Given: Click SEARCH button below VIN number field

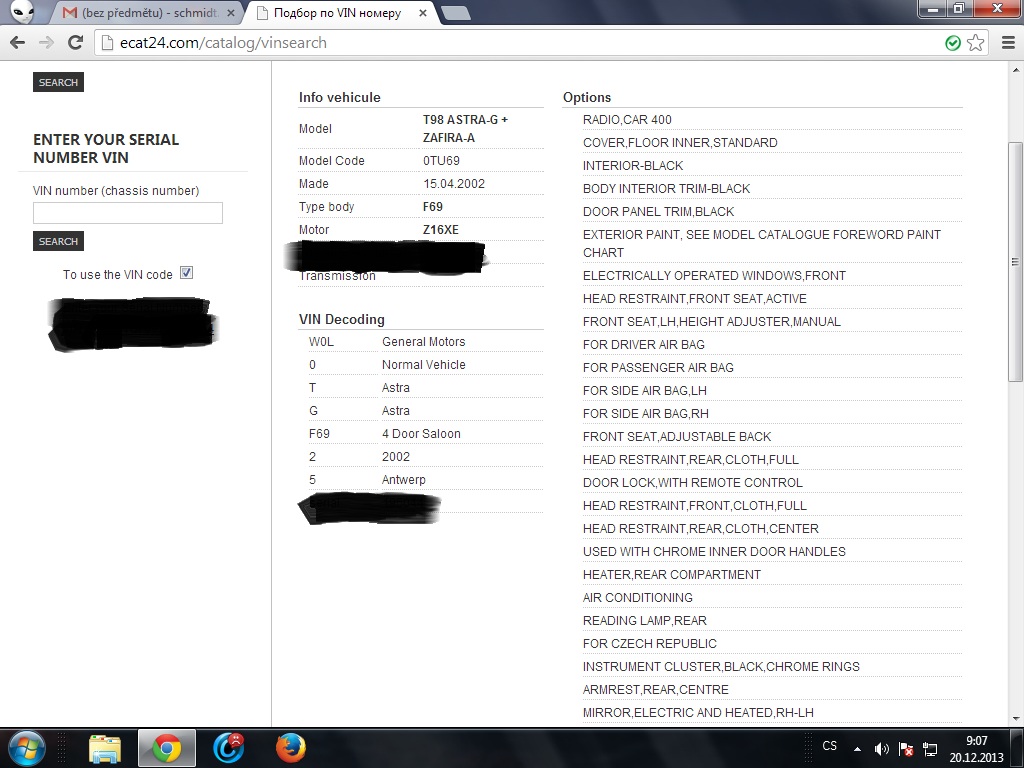Looking at the screenshot, I should click(58, 241).
